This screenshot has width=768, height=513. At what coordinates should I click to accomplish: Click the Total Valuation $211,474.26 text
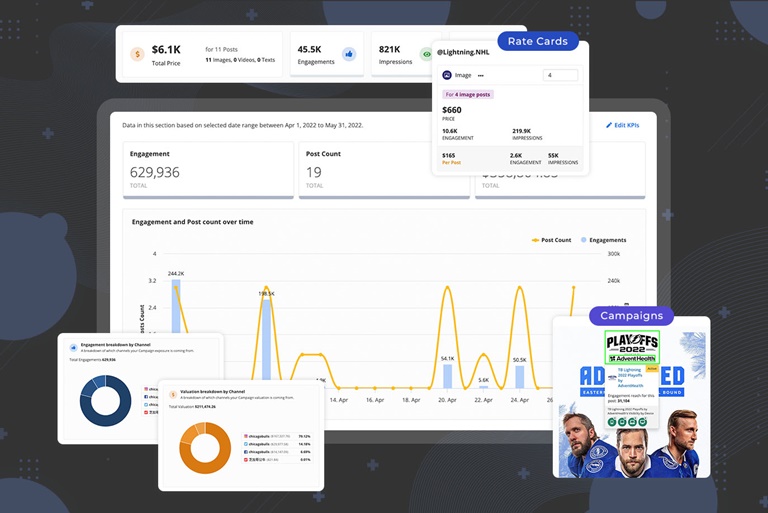tap(192, 407)
